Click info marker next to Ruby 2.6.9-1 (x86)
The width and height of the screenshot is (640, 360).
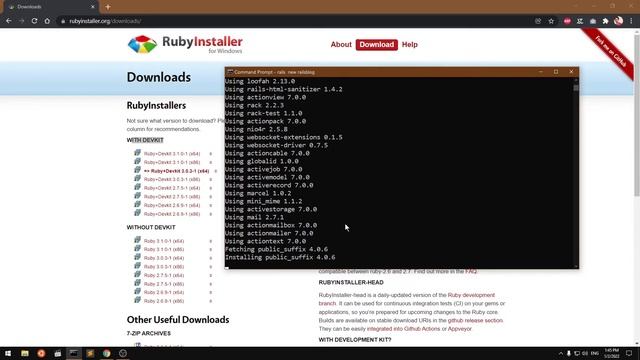pyautogui.click(x=211, y=301)
